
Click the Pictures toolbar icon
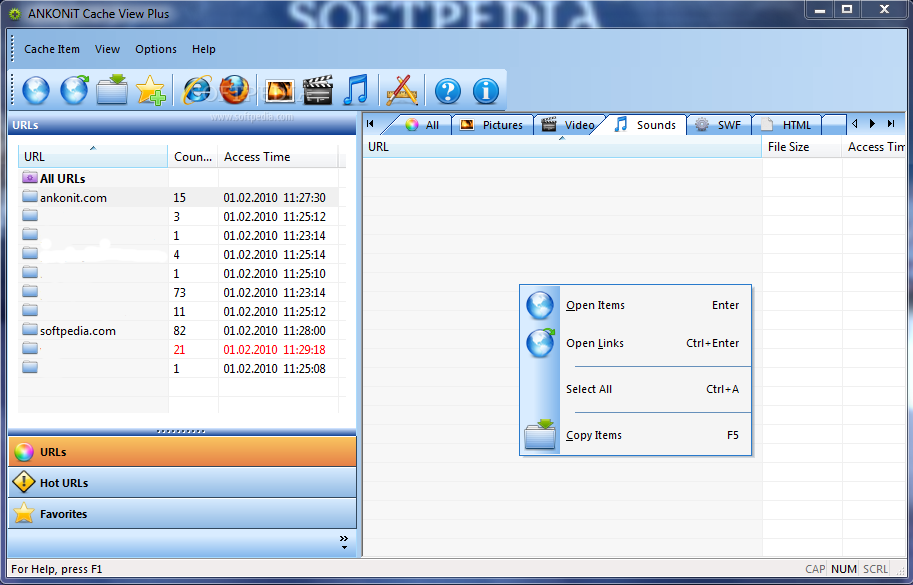(x=279, y=91)
